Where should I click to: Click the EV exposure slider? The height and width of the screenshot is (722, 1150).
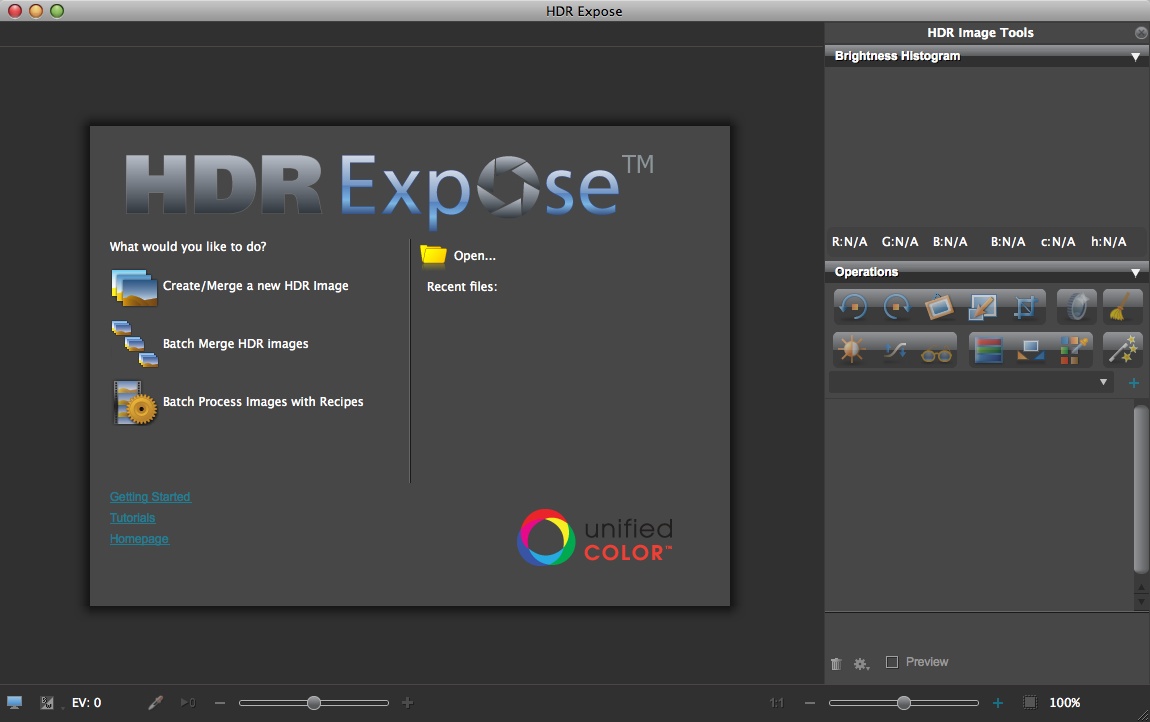(x=314, y=703)
